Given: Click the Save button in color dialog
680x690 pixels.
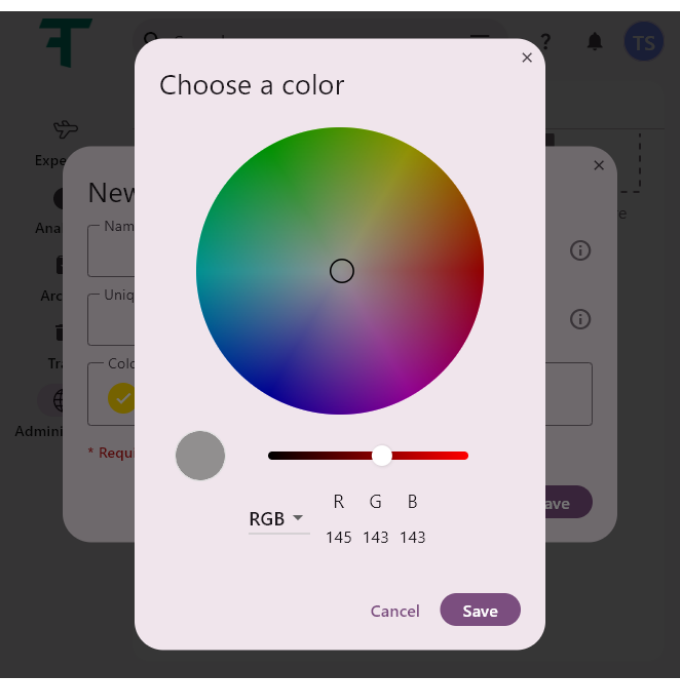Looking at the screenshot, I should [x=480, y=610].
